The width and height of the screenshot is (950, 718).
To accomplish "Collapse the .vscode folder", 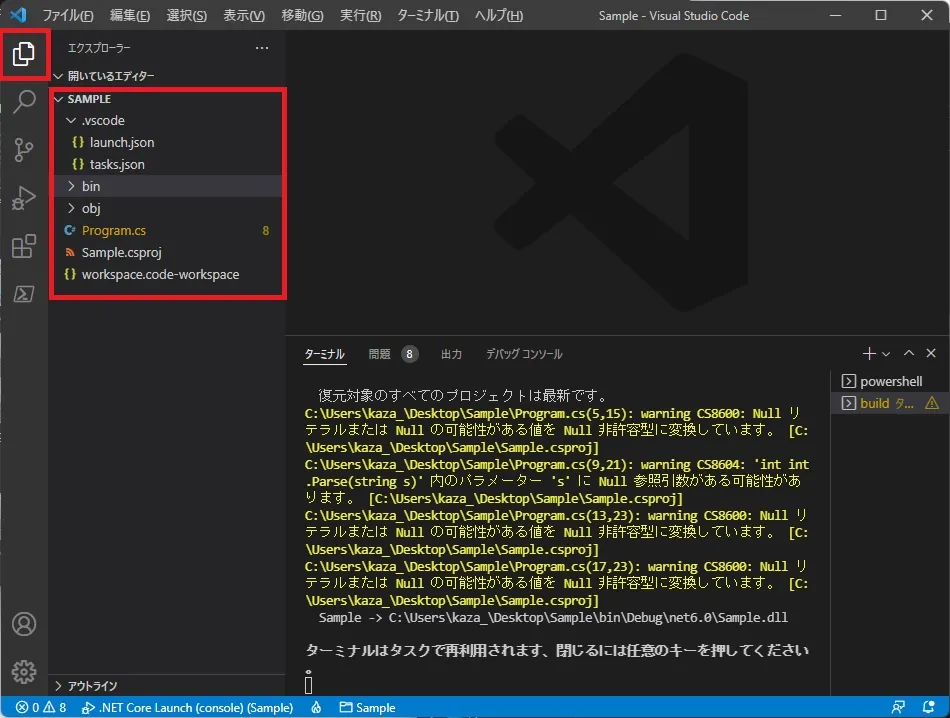I will [70, 121].
